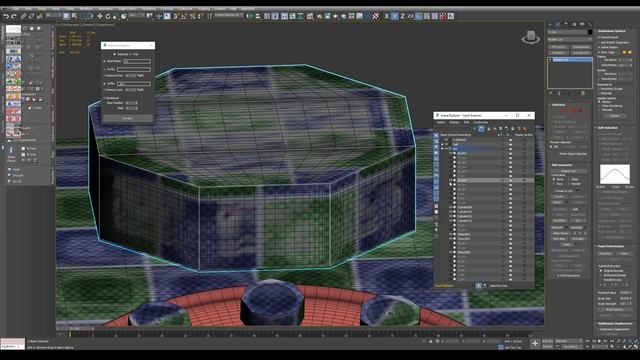640x360 pixels.
Task: Restrict transform to XY plane
Action: point(411,16)
